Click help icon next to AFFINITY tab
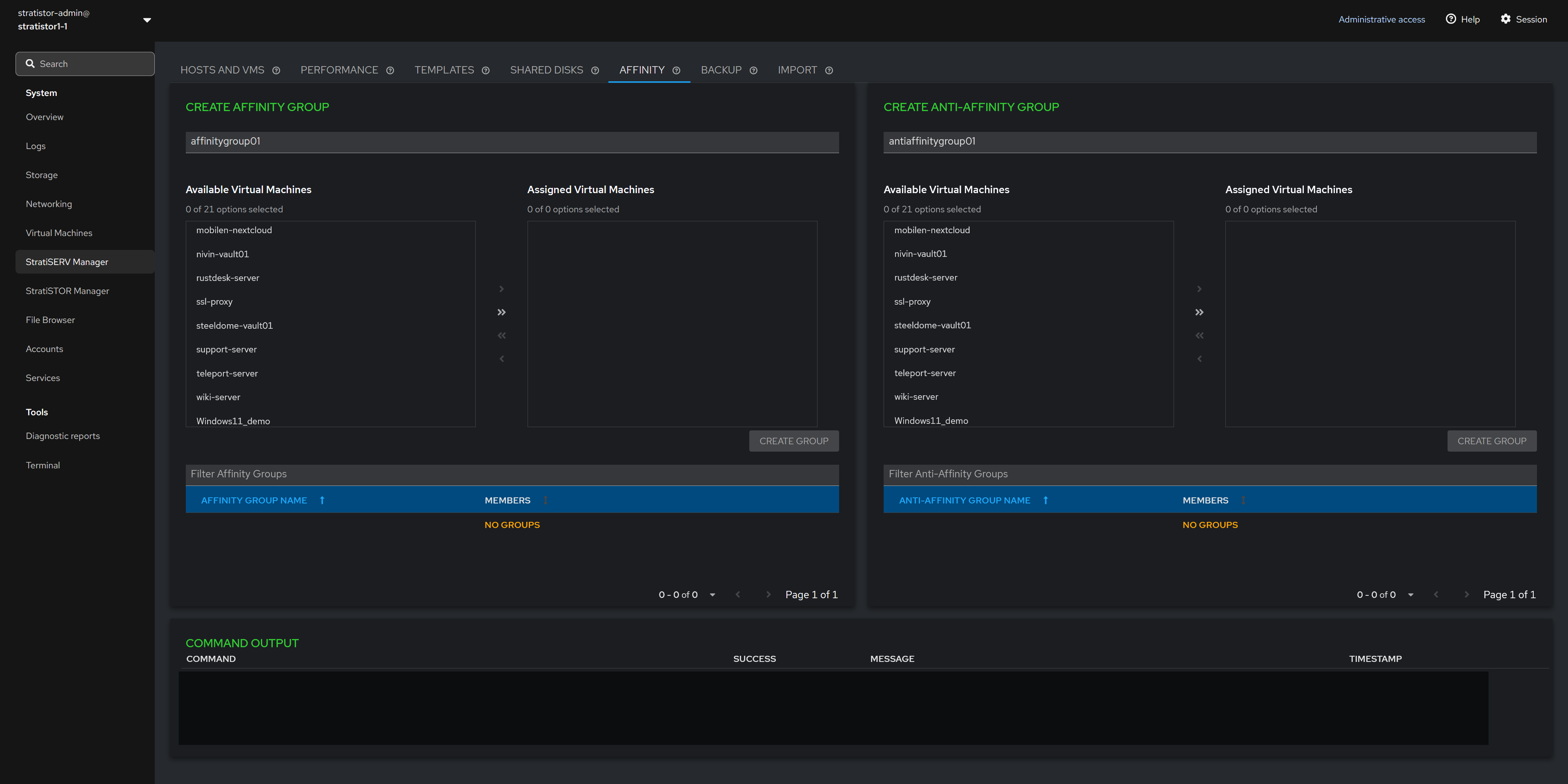The image size is (1568, 784). point(676,71)
